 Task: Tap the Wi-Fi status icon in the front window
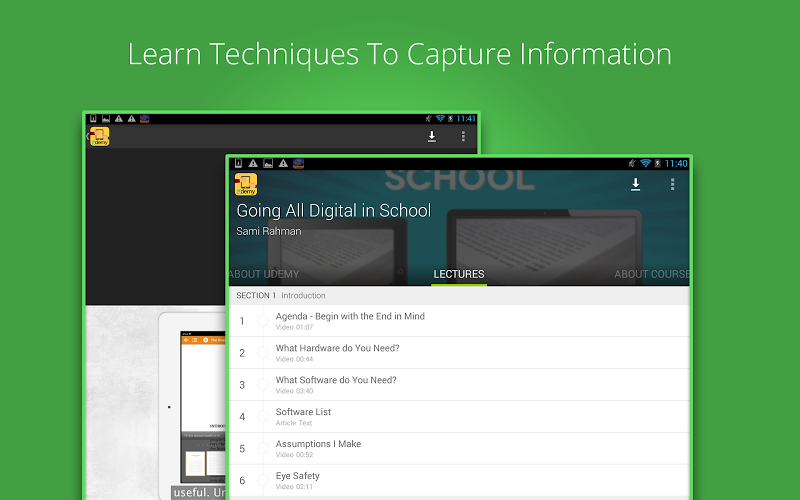[645, 163]
